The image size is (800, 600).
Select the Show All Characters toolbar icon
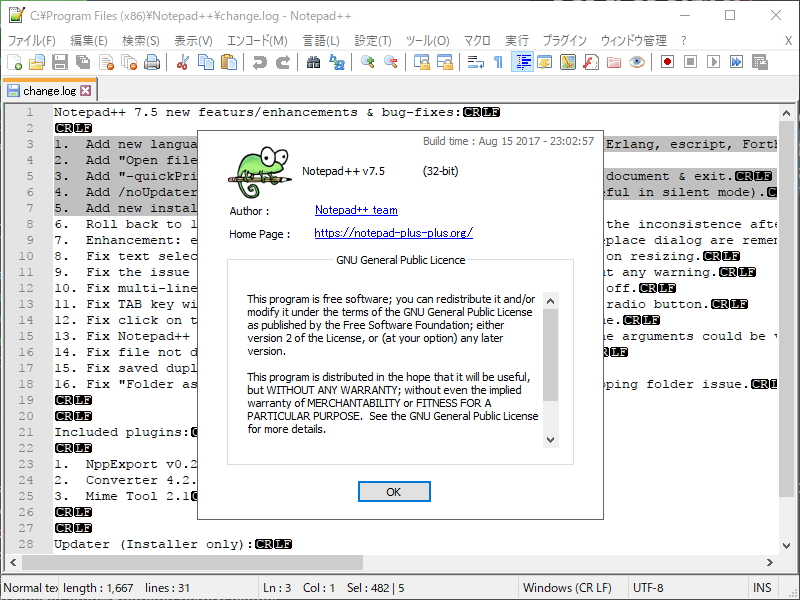tap(498, 62)
